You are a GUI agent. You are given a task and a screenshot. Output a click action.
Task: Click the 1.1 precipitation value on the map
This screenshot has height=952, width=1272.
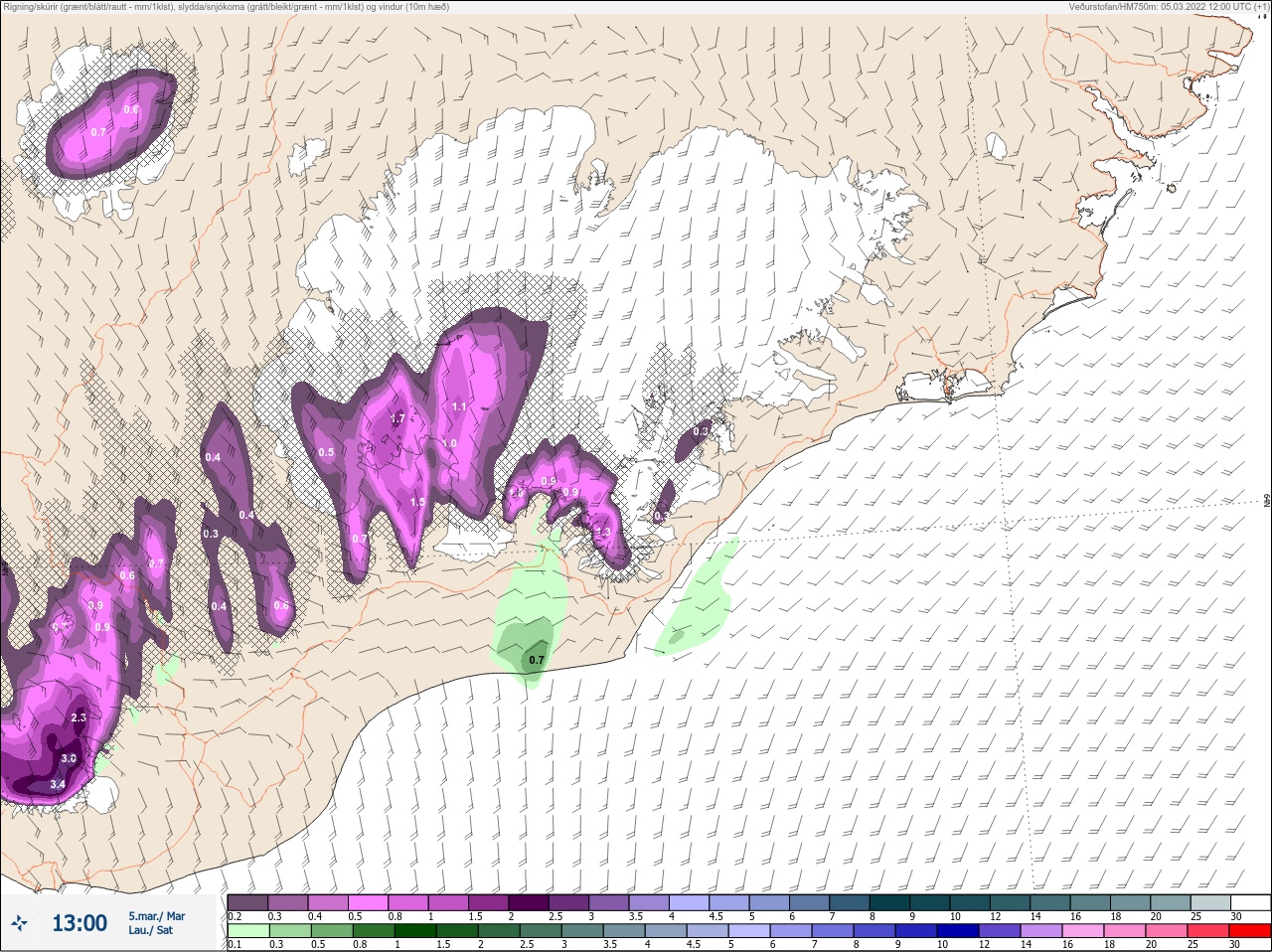point(459,406)
